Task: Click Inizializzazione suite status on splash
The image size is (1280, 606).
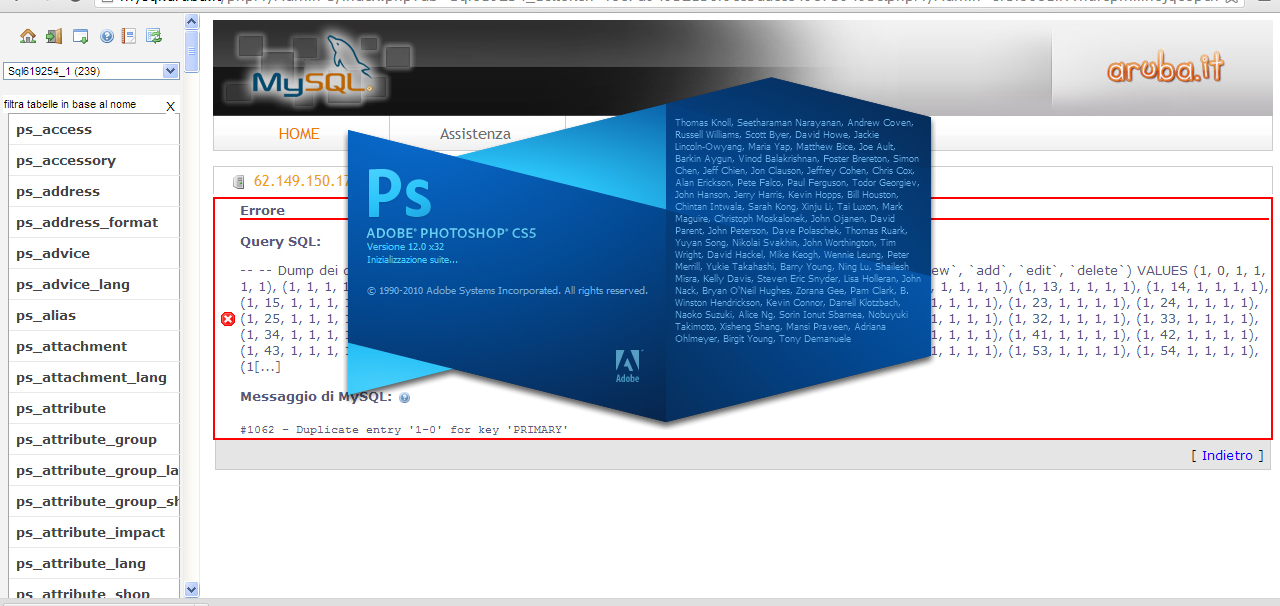Action: click(412, 259)
